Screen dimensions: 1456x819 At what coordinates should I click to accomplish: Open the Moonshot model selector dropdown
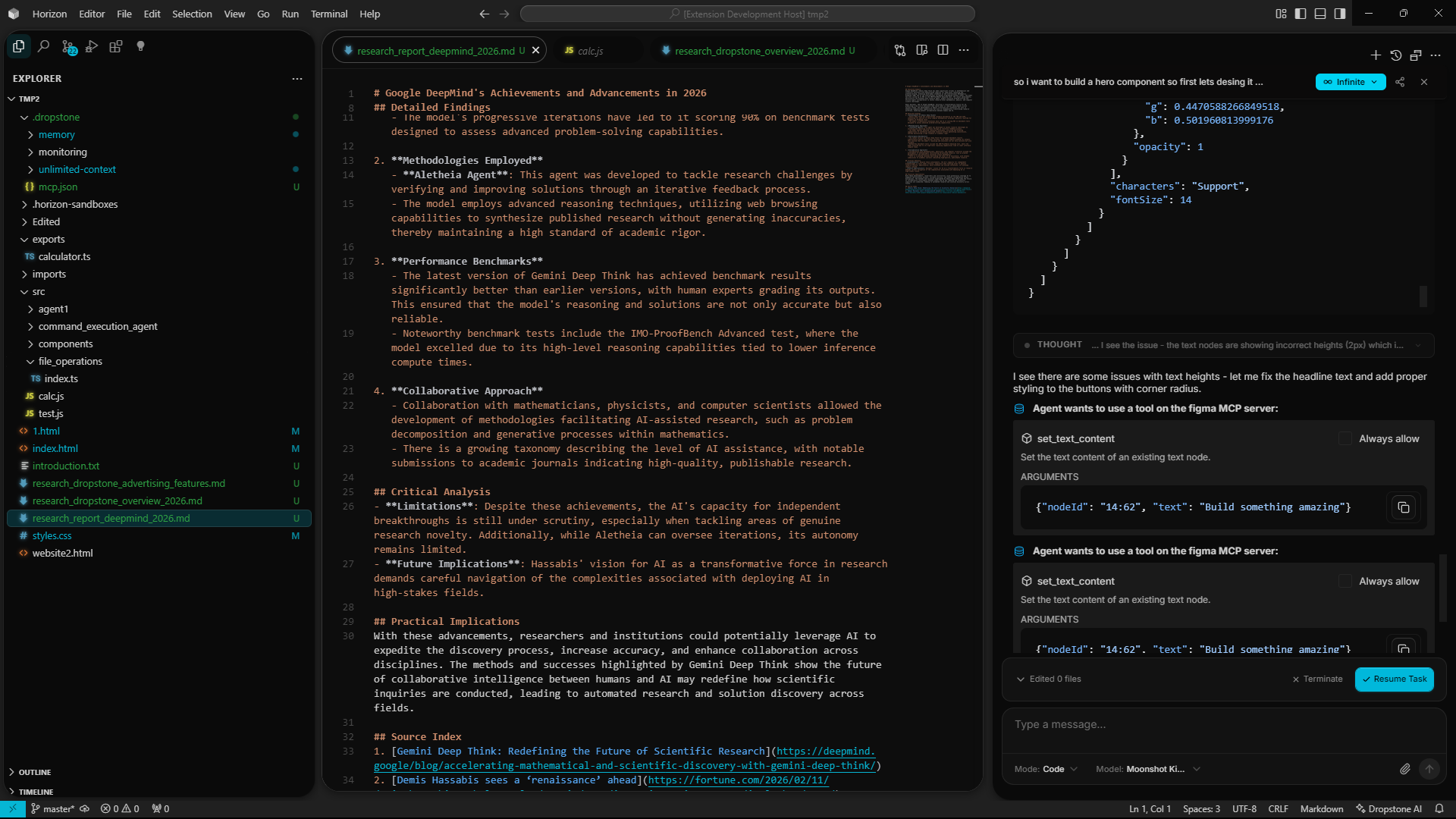(x=1196, y=768)
